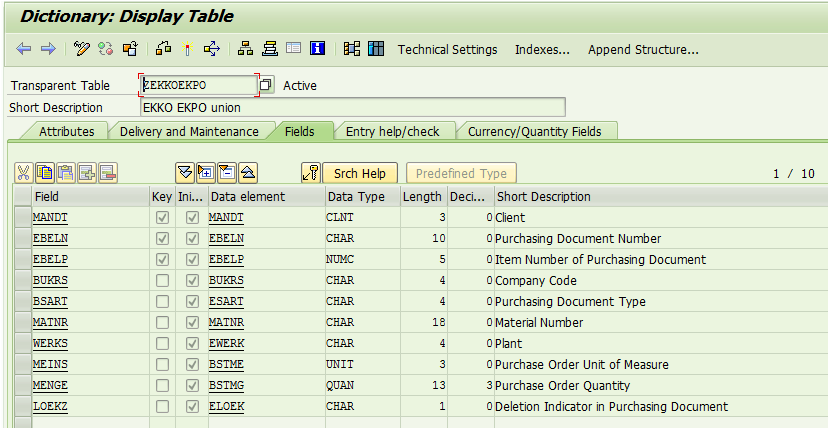This screenshot has width=828, height=428.
Task: Open Technical Settings
Action: click(x=447, y=50)
